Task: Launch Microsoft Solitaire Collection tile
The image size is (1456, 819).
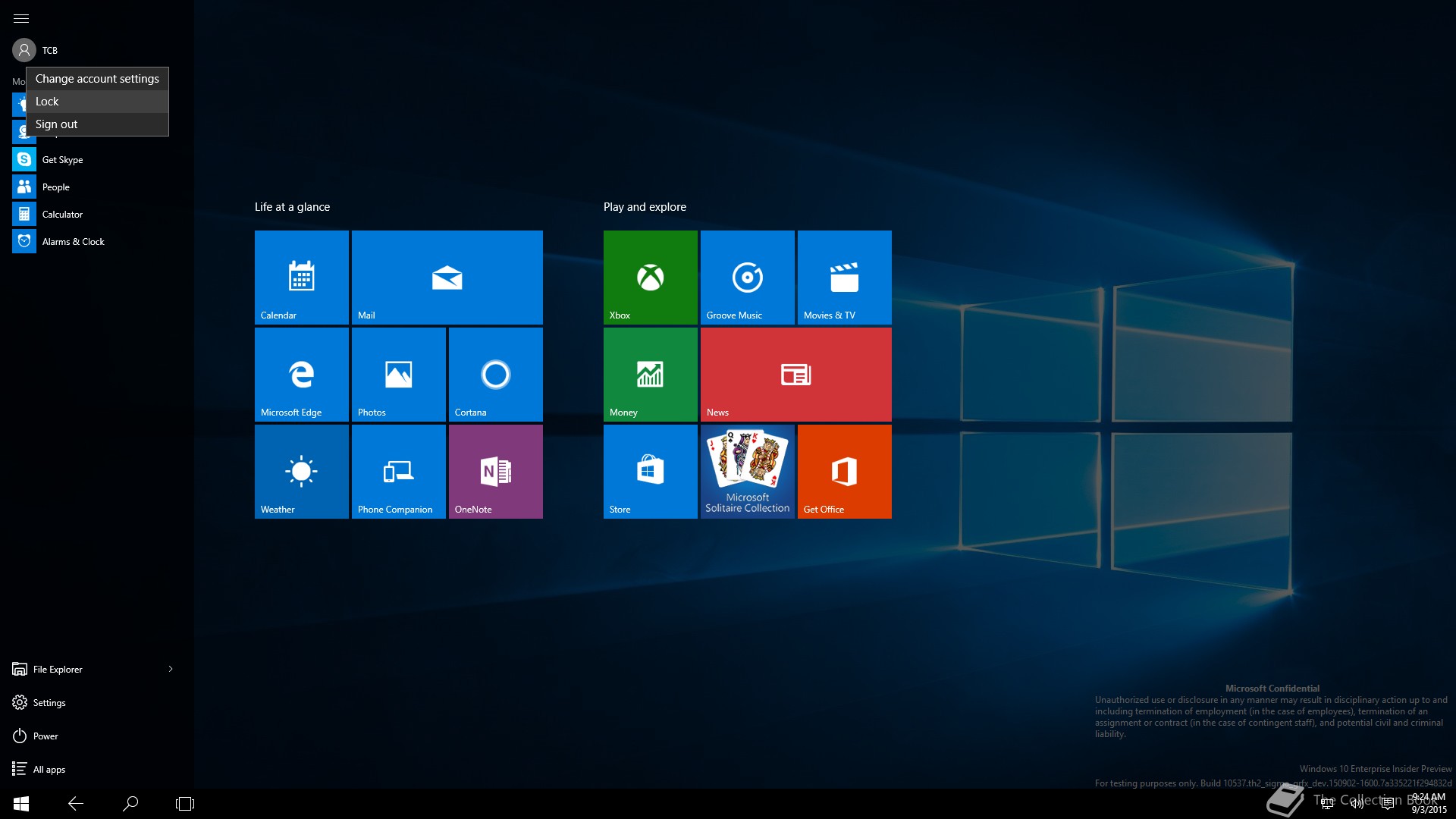Action: (x=748, y=472)
